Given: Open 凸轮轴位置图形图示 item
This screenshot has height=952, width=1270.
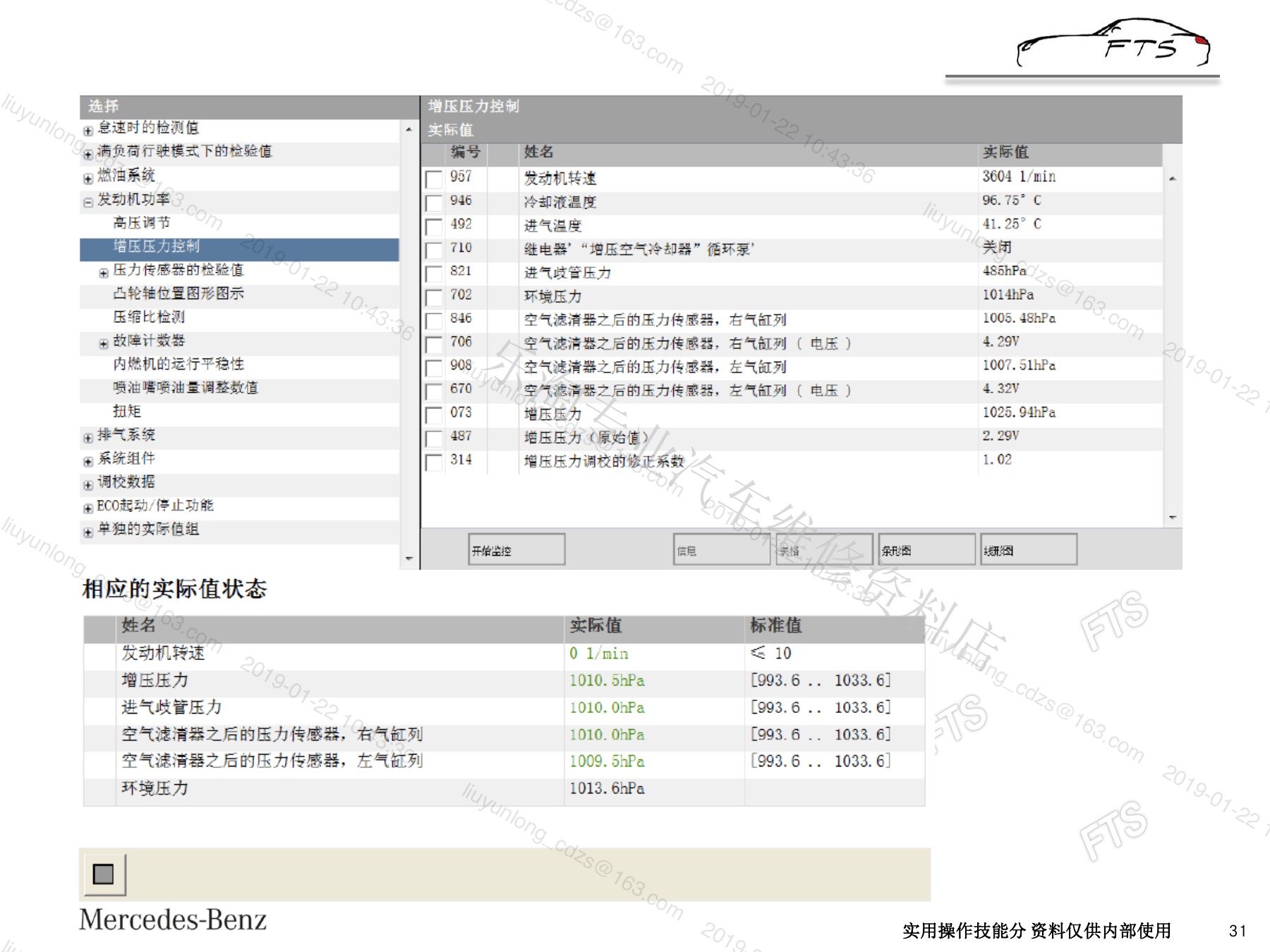Looking at the screenshot, I should tap(179, 293).
